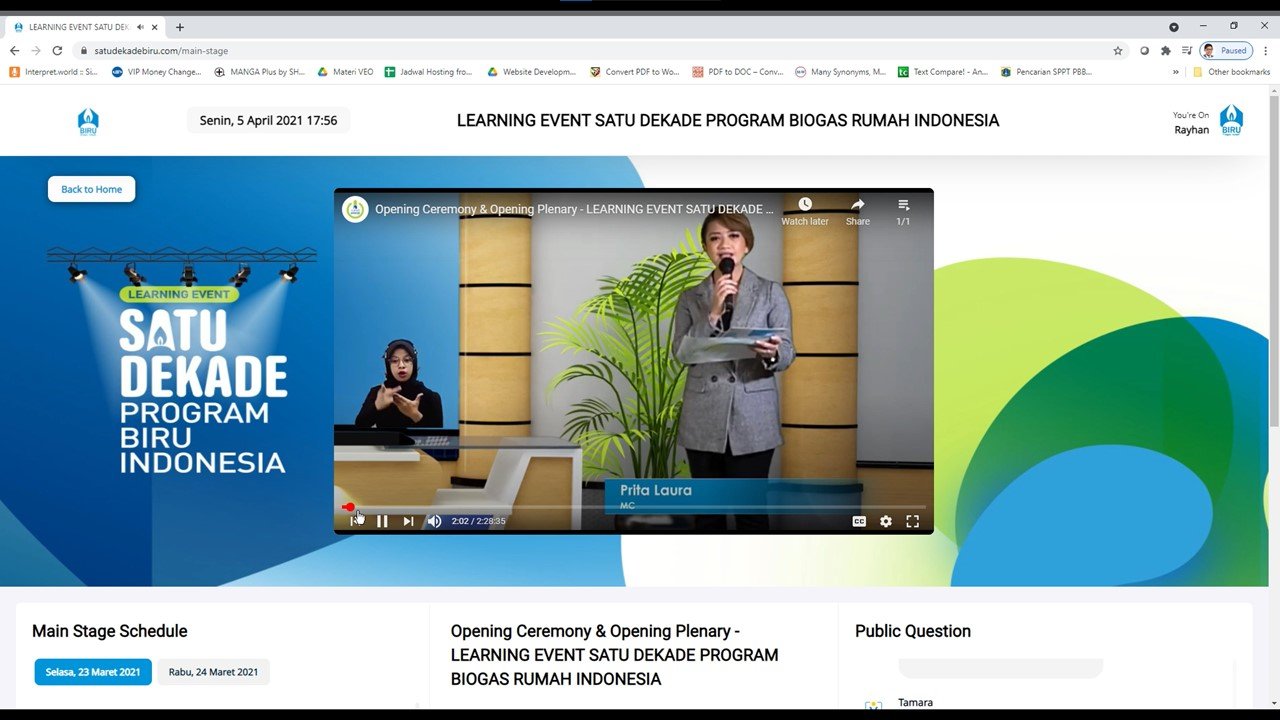Mute the video volume
This screenshot has height=720, width=1280.
pyautogui.click(x=434, y=521)
